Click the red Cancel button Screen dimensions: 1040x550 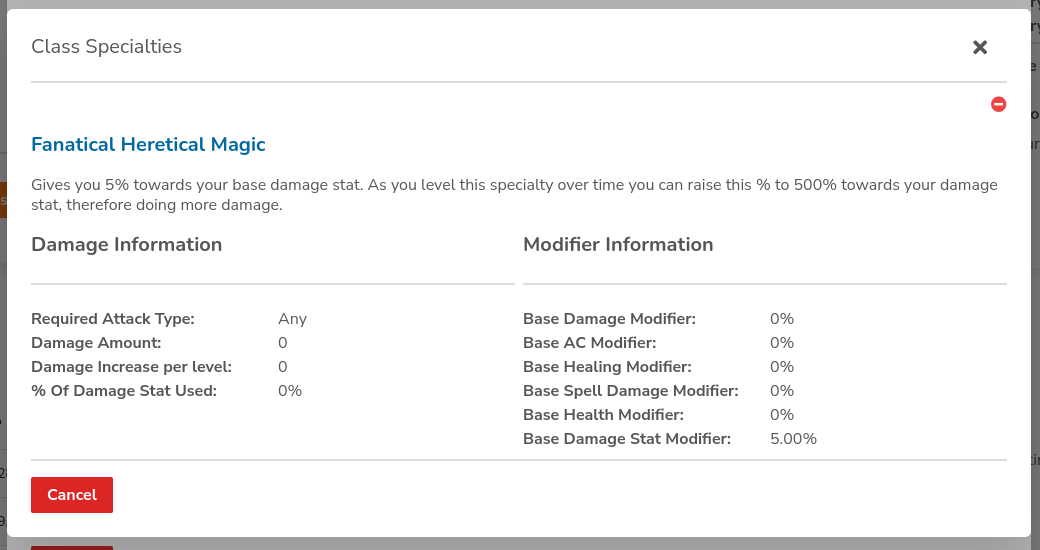[x=72, y=495]
